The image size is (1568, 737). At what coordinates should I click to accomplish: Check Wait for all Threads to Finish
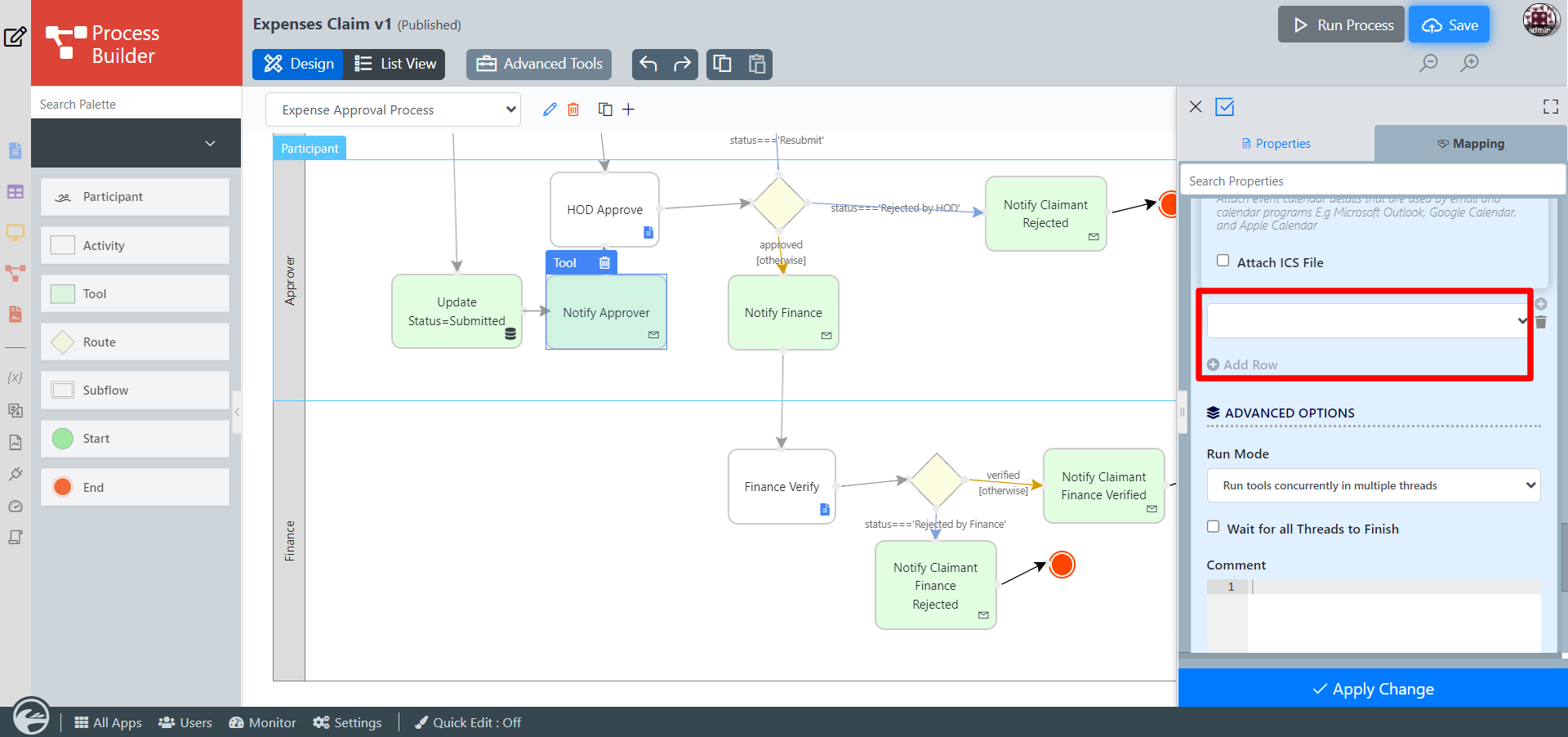1213,527
